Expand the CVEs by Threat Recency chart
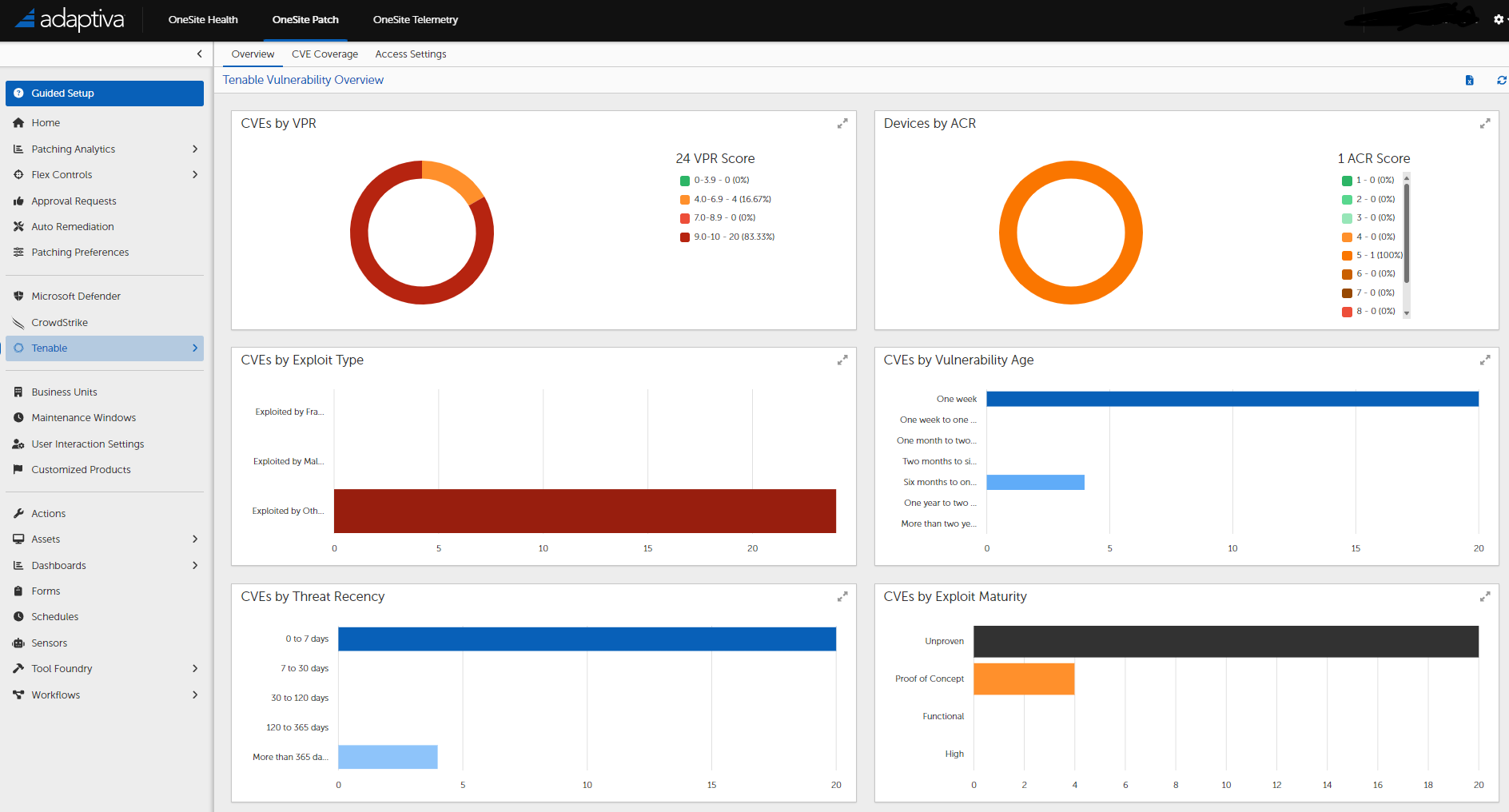This screenshot has height=812, width=1509. [842, 596]
